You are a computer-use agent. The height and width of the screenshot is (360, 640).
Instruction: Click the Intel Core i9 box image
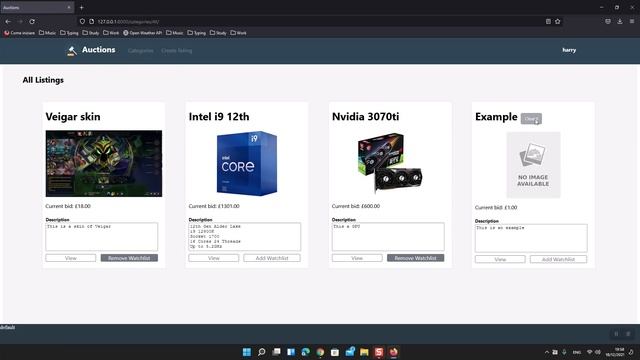coord(247,163)
